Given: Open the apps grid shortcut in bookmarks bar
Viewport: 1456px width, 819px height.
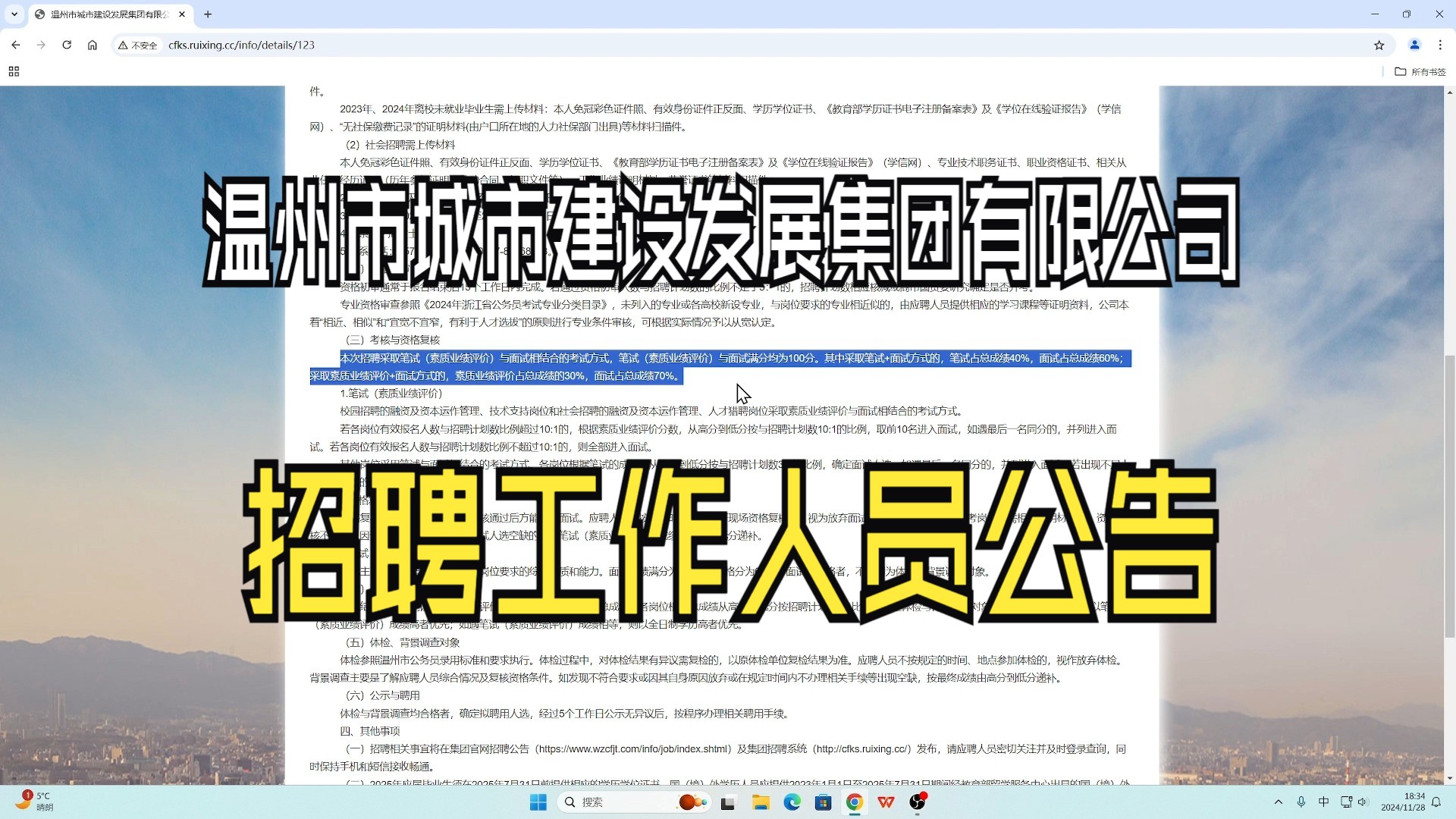Looking at the screenshot, I should pyautogui.click(x=14, y=71).
